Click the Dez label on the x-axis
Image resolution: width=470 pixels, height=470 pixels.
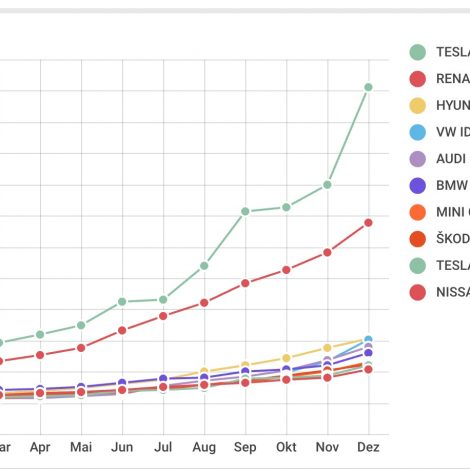(368, 447)
